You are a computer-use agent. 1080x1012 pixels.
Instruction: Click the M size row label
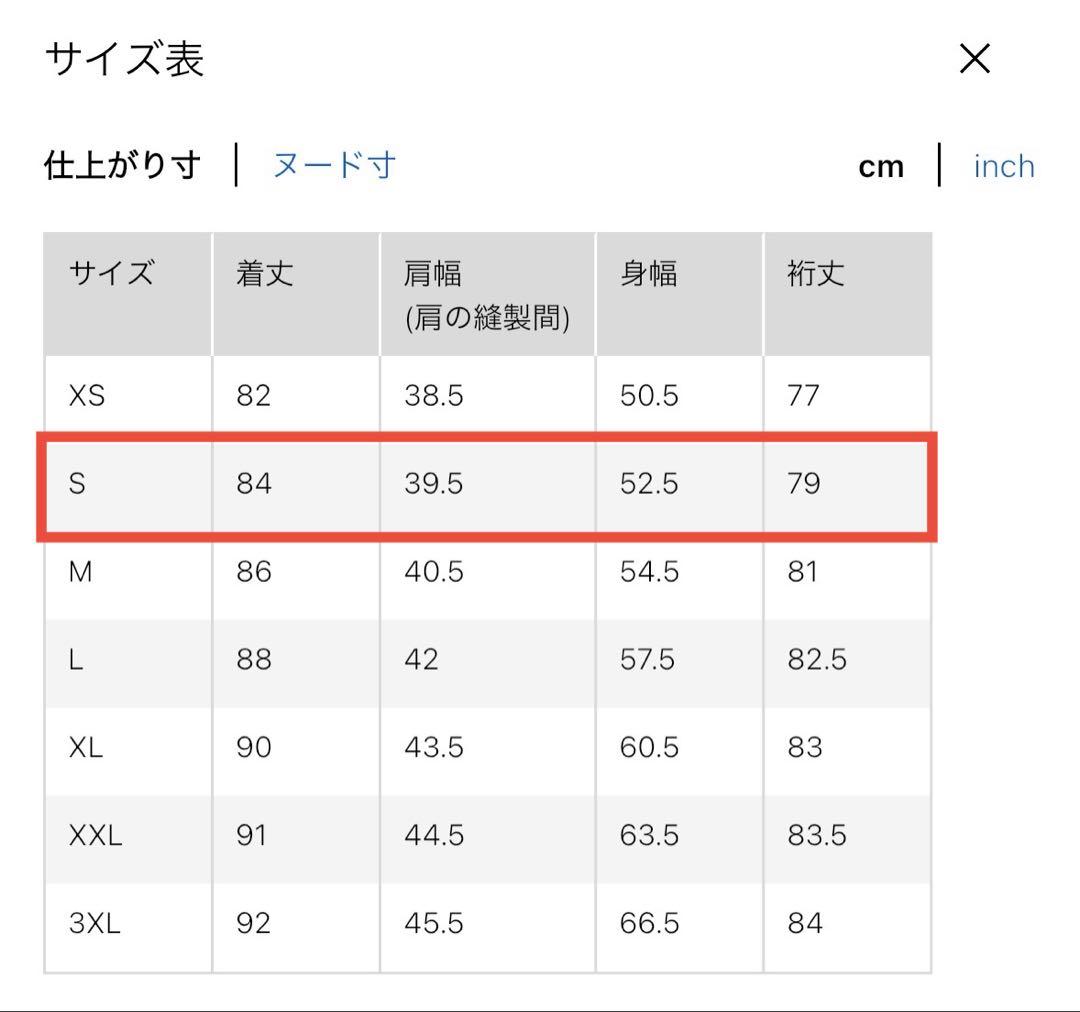pyautogui.click(x=80, y=572)
